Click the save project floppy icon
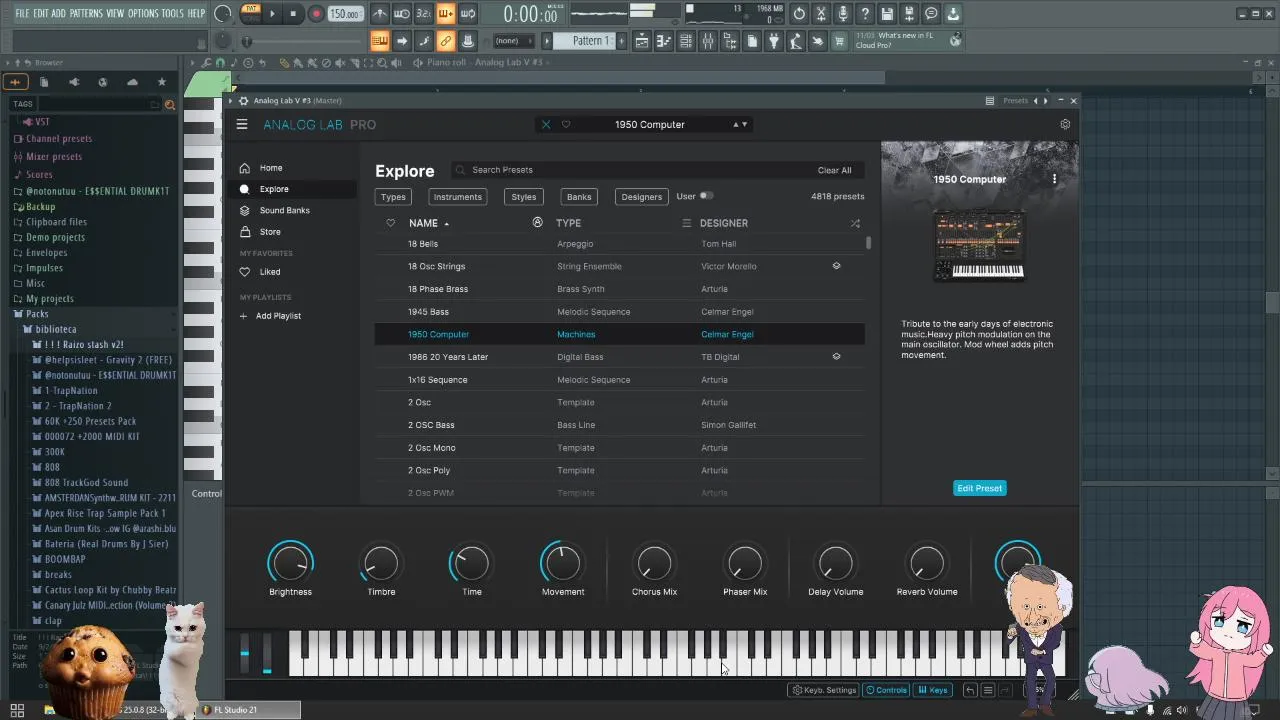This screenshot has width=1280, height=720. tap(887, 14)
